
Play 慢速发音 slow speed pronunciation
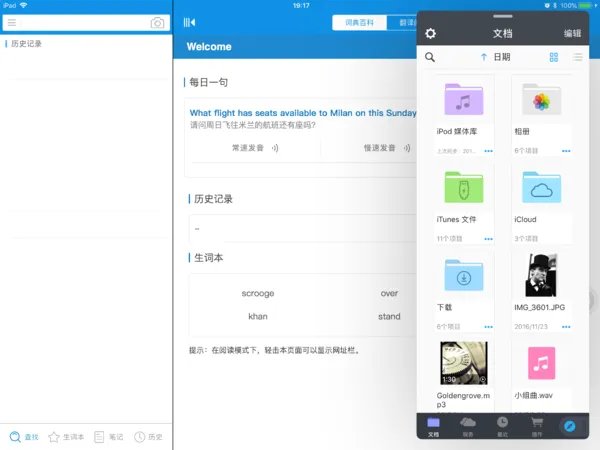pyautogui.click(x=386, y=148)
